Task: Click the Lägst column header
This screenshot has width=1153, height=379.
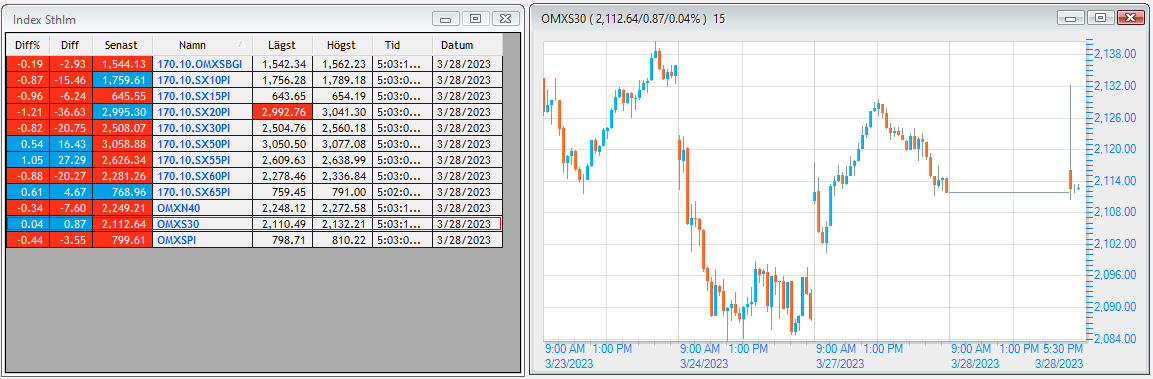Action: (x=282, y=45)
